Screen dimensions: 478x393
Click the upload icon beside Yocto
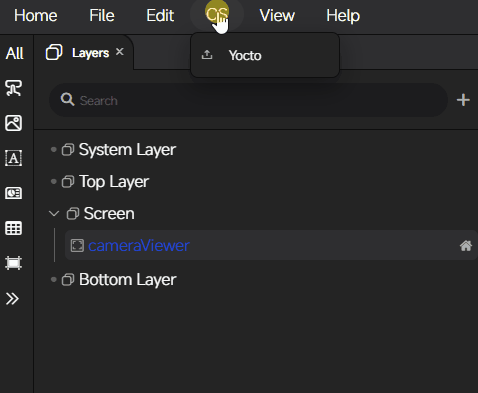(x=207, y=54)
